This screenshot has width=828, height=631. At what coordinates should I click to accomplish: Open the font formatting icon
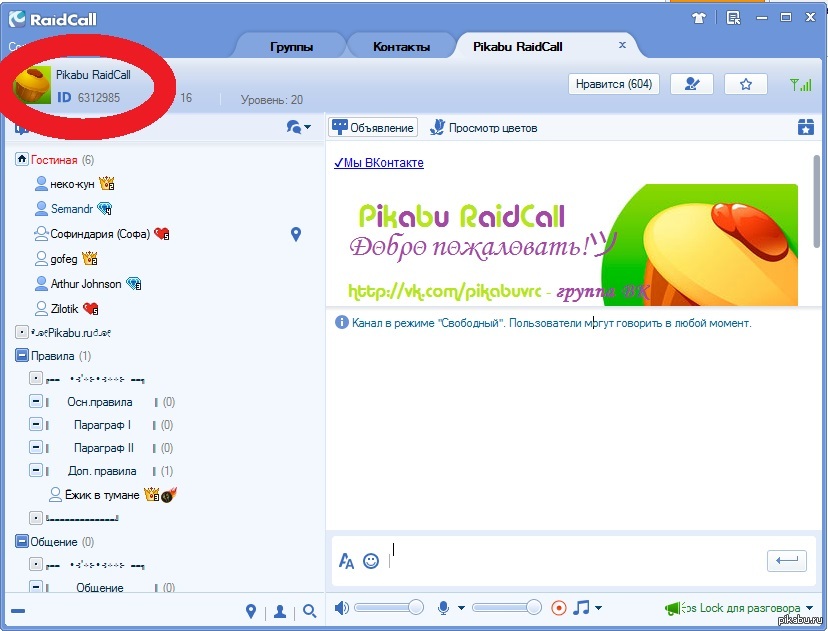pyautogui.click(x=346, y=561)
